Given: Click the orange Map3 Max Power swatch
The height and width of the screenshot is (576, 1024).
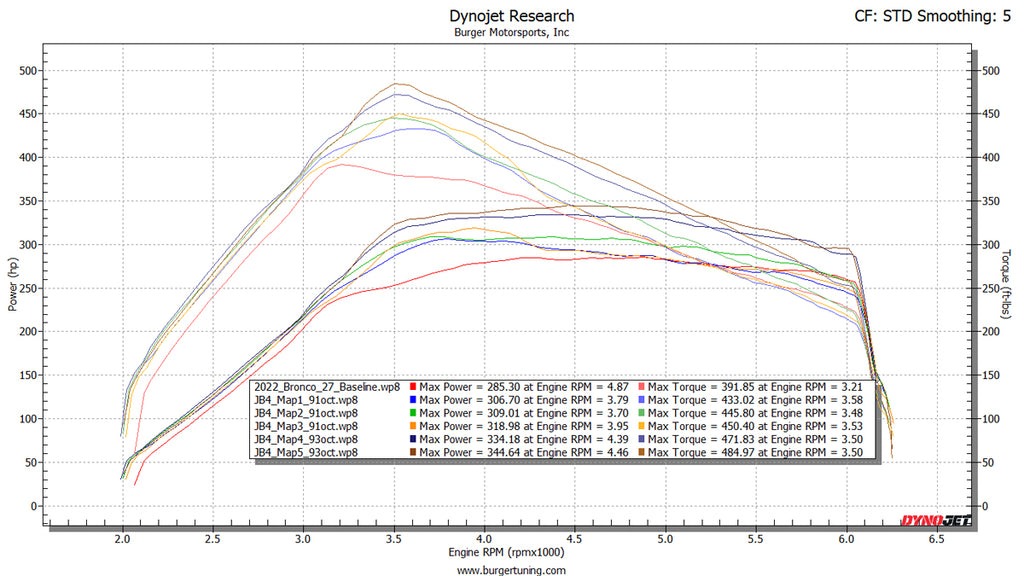Looking at the screenshot, I should 411,426.
